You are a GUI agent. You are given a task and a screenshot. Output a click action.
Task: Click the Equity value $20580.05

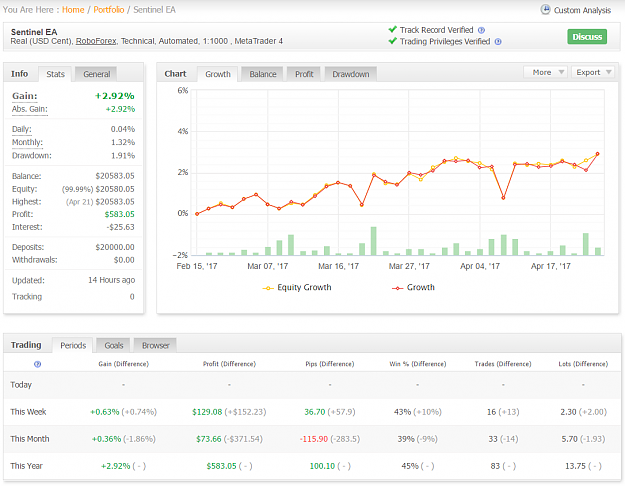tap(115, 189)
